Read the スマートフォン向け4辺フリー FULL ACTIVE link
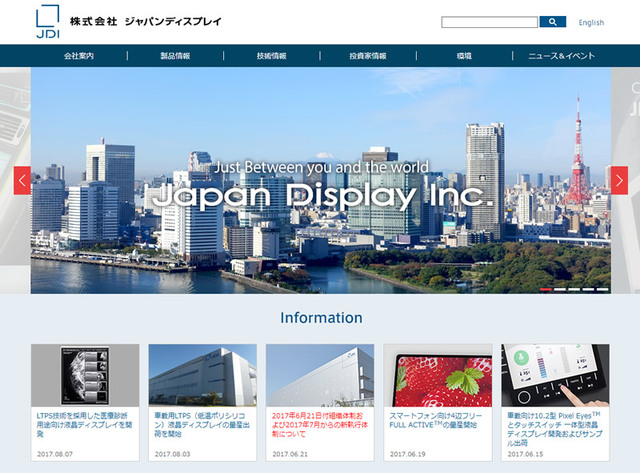The height and width of the screenshot is (473, 640). point(436,420)
